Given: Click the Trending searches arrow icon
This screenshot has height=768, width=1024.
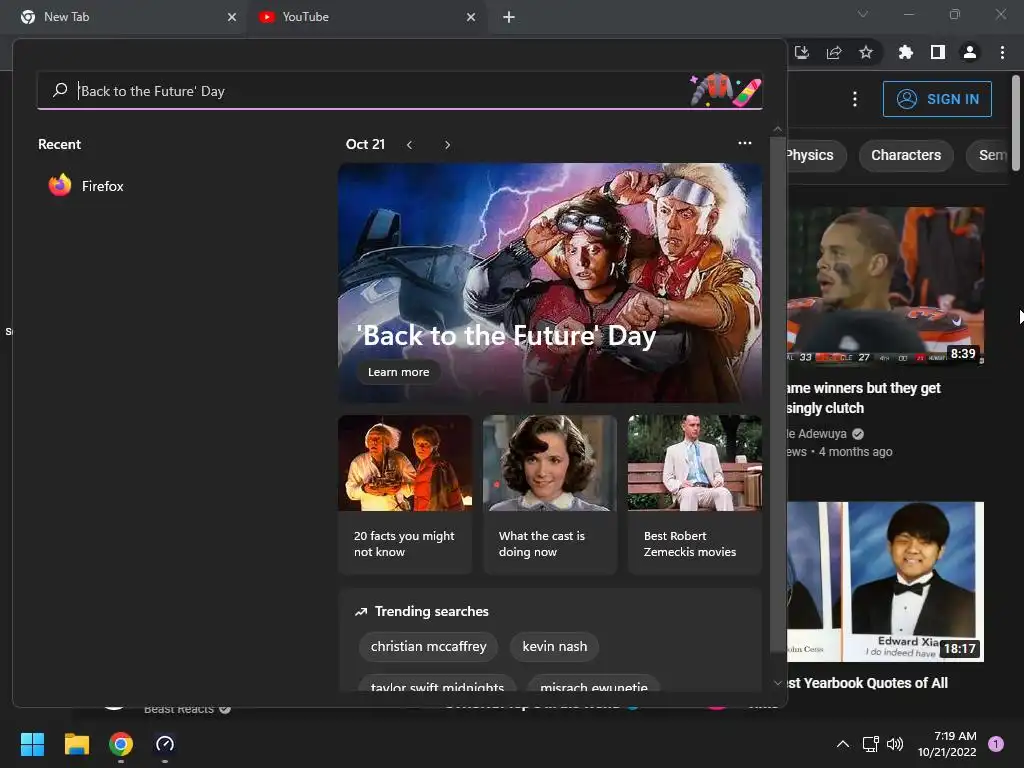Looking at the screenshot, I should [x=360, y=612].
